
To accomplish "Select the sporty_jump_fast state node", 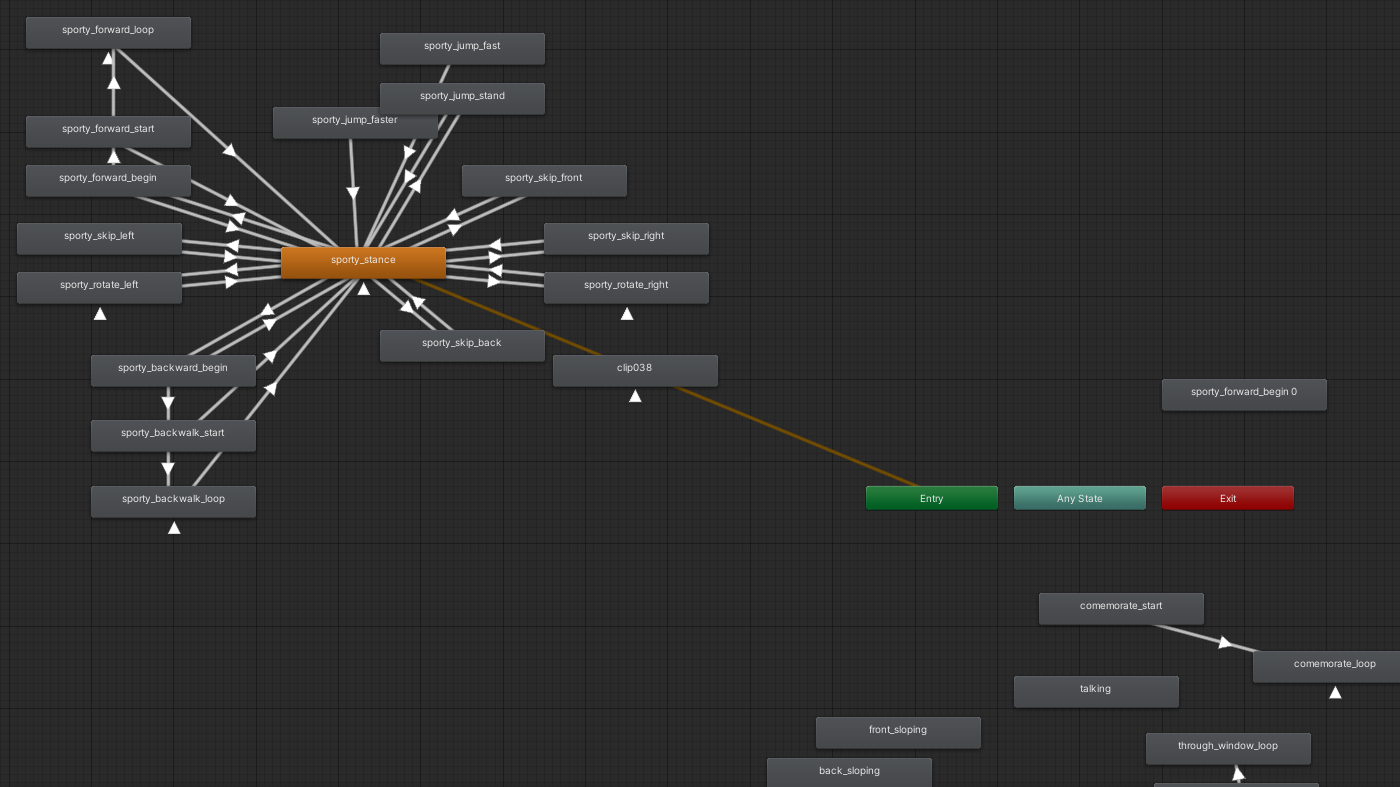I will [x=462, y=48].
